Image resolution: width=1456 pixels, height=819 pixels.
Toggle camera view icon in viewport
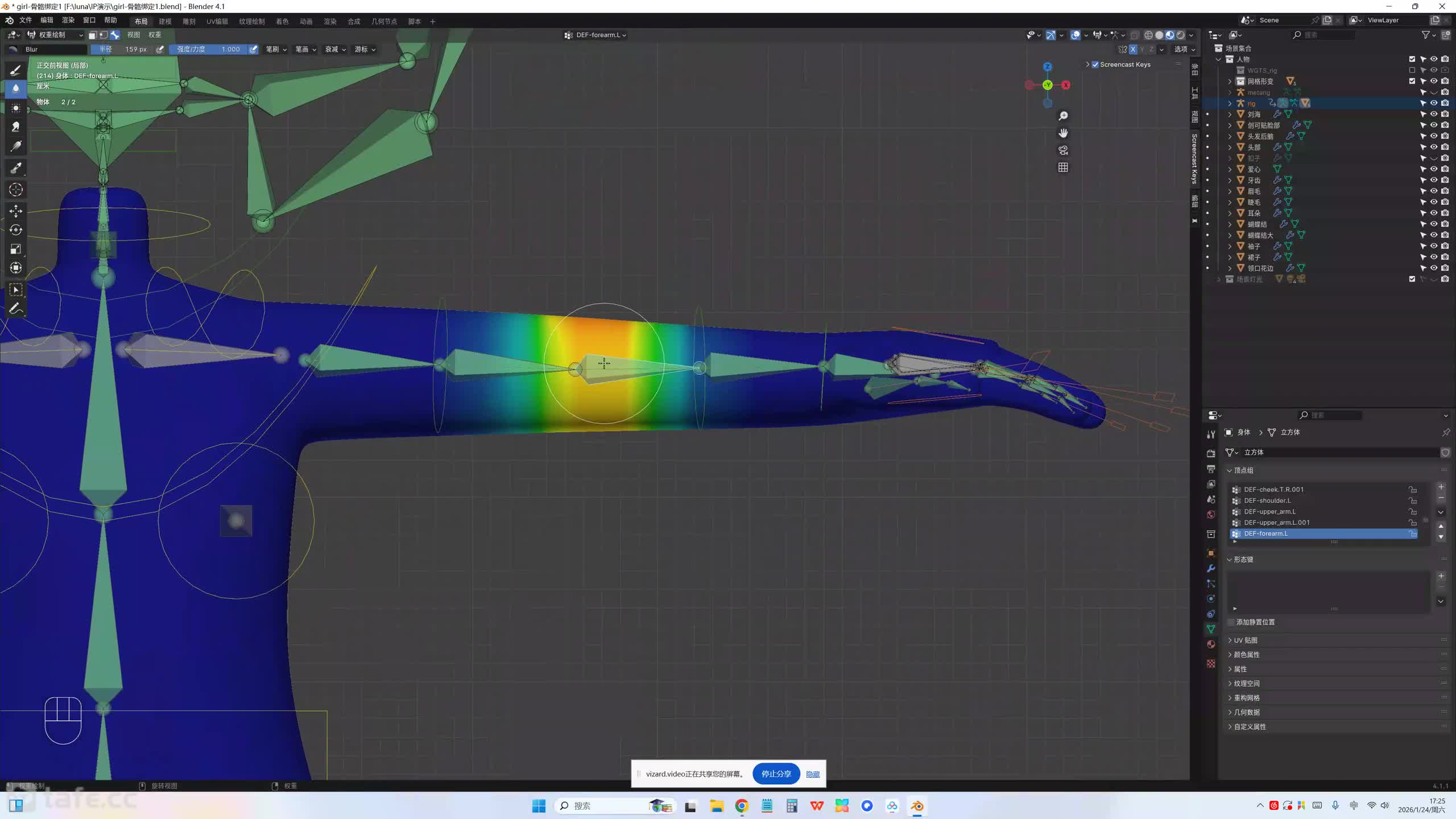pyautogui.click(x=1063, y=150)
